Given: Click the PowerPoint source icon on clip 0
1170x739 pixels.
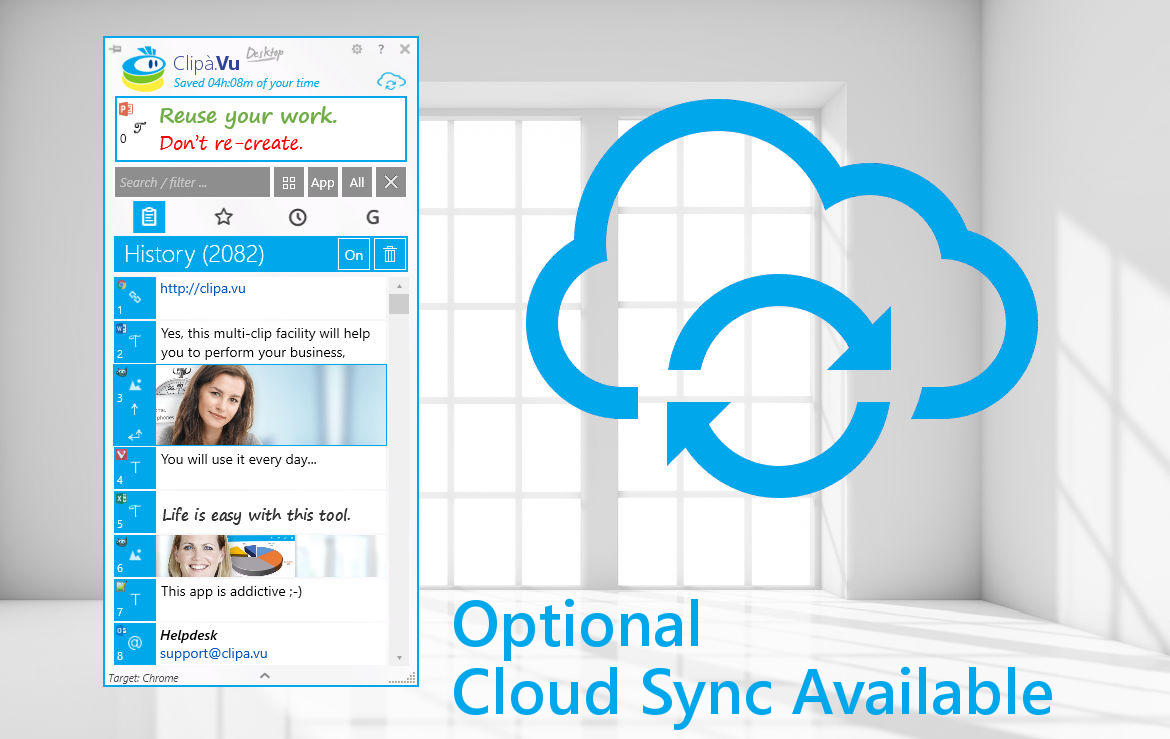Looking at the screenshot, I should point(125,109).
